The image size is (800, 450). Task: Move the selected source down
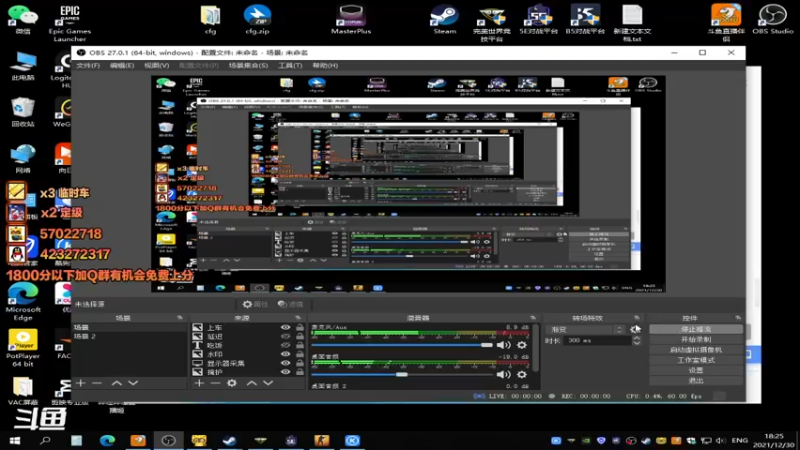(x=268, y=383)
